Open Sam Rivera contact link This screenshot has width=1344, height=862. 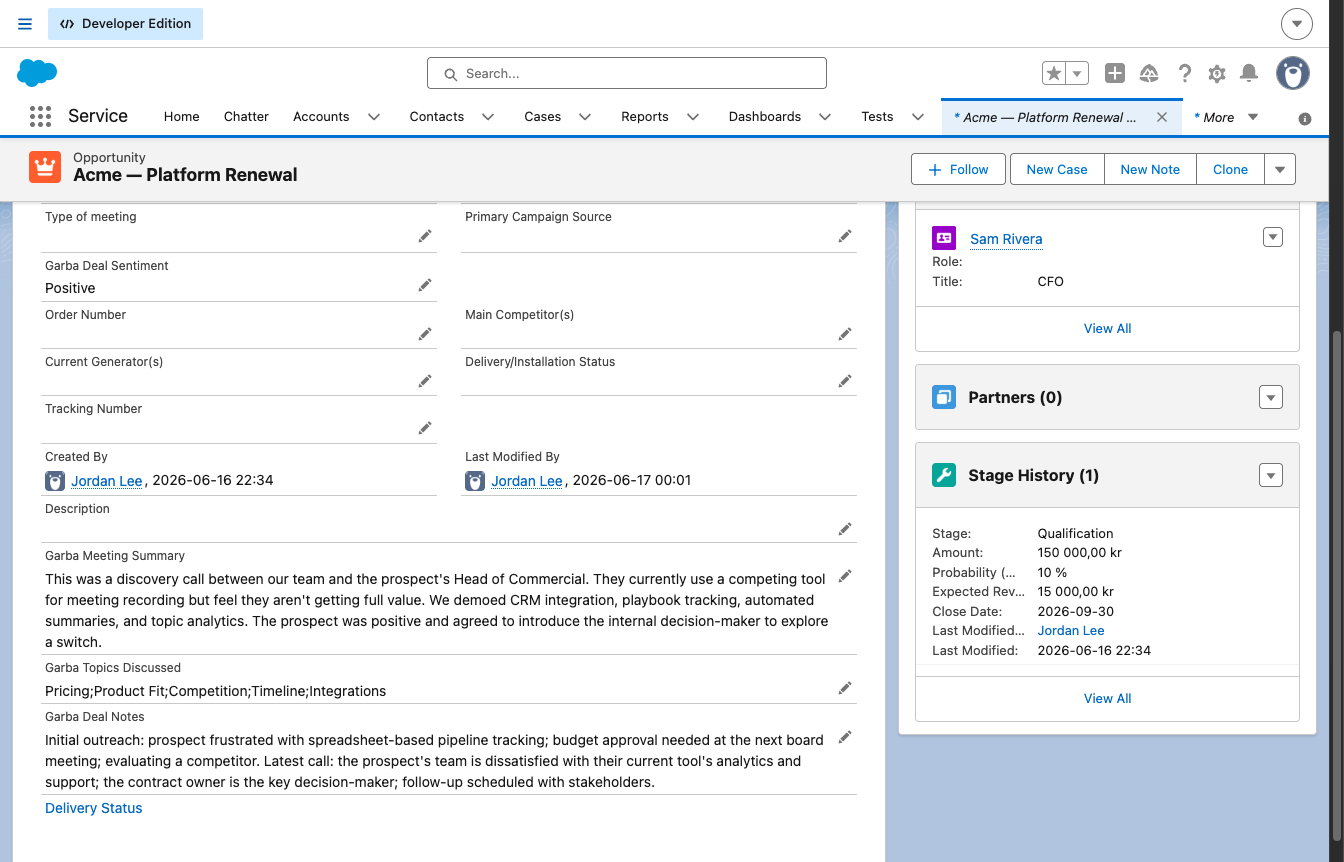click(1006, 239)
